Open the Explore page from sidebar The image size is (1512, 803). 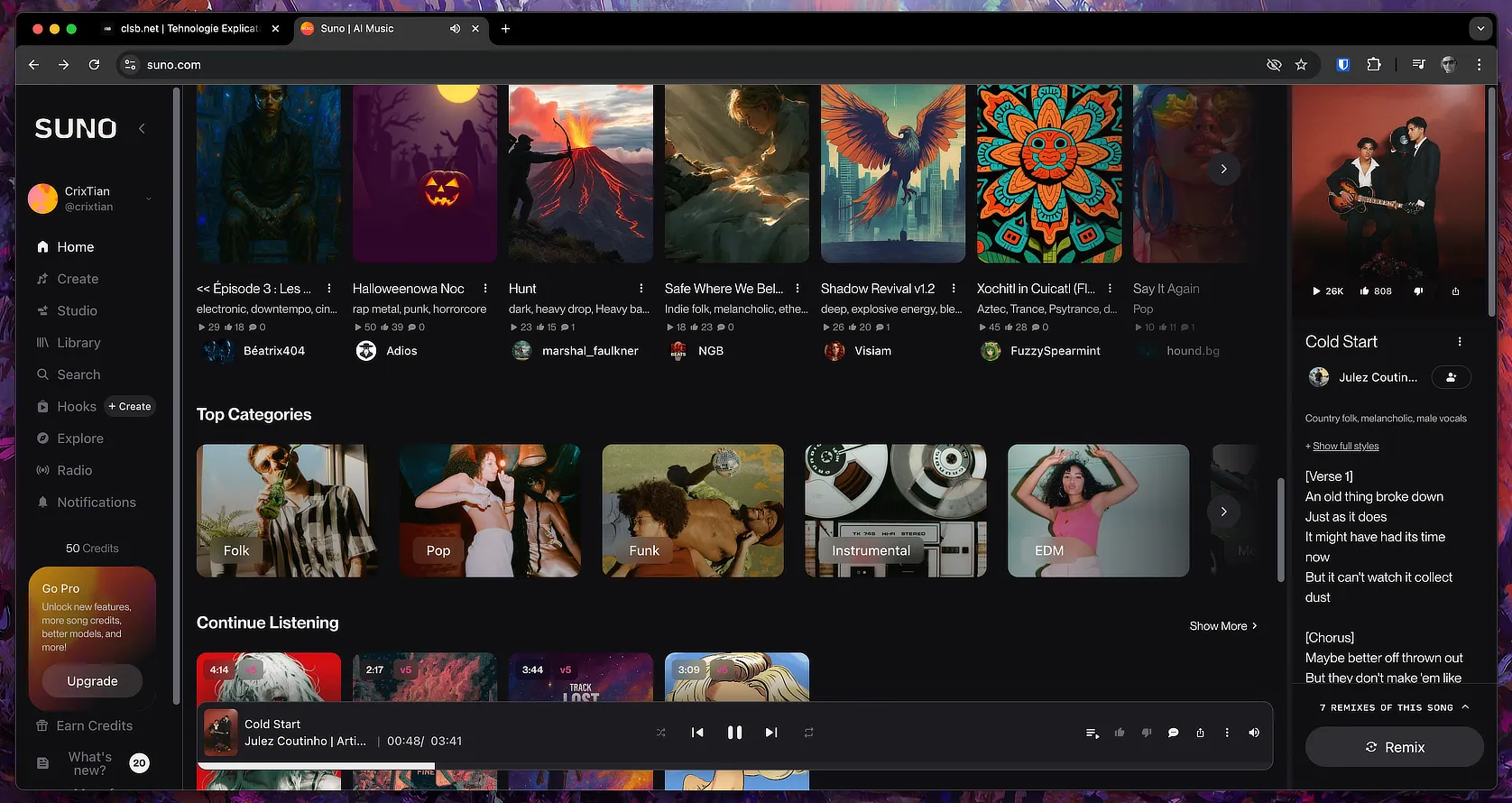tap(80, 438)
